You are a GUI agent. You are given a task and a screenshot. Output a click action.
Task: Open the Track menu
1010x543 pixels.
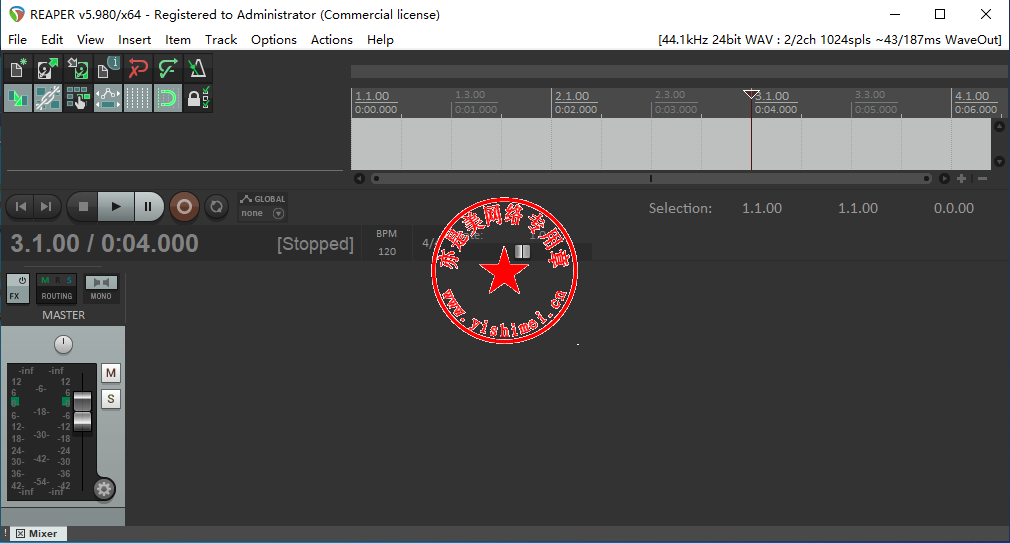tap(221, 40)
